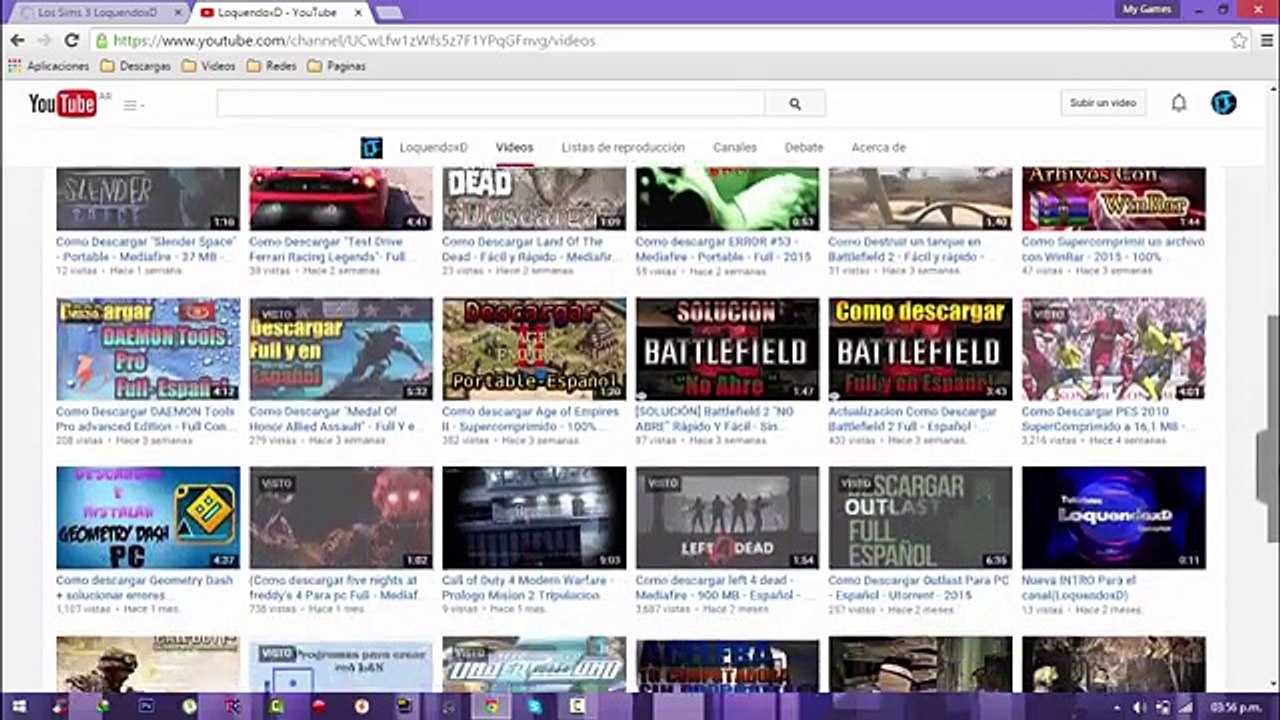Reload the page with the refresh icon
Viewport: 1280px width, 720px height.
[x=71, y=41]
